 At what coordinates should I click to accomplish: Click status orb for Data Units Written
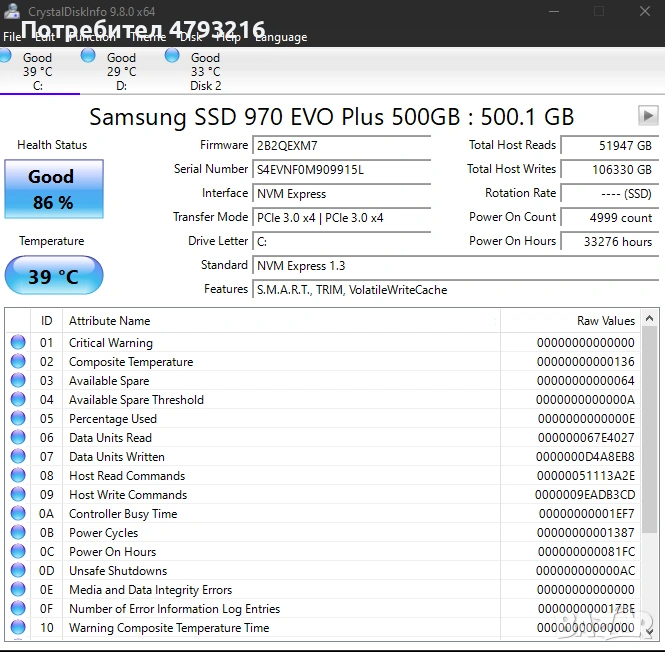point(18,457)
